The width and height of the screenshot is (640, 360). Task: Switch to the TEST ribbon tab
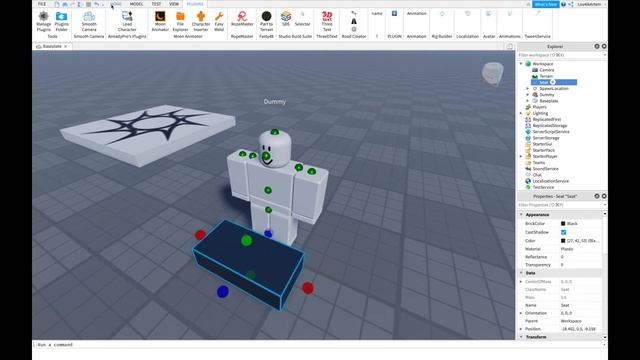156,4
